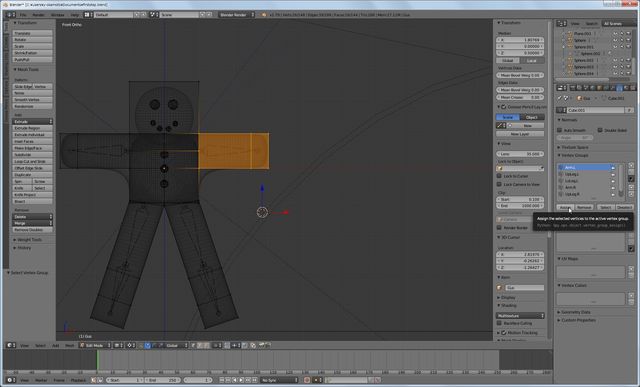Click the jump to start frame button
Viewport: 640px width, 387px height.
[222, 380]
